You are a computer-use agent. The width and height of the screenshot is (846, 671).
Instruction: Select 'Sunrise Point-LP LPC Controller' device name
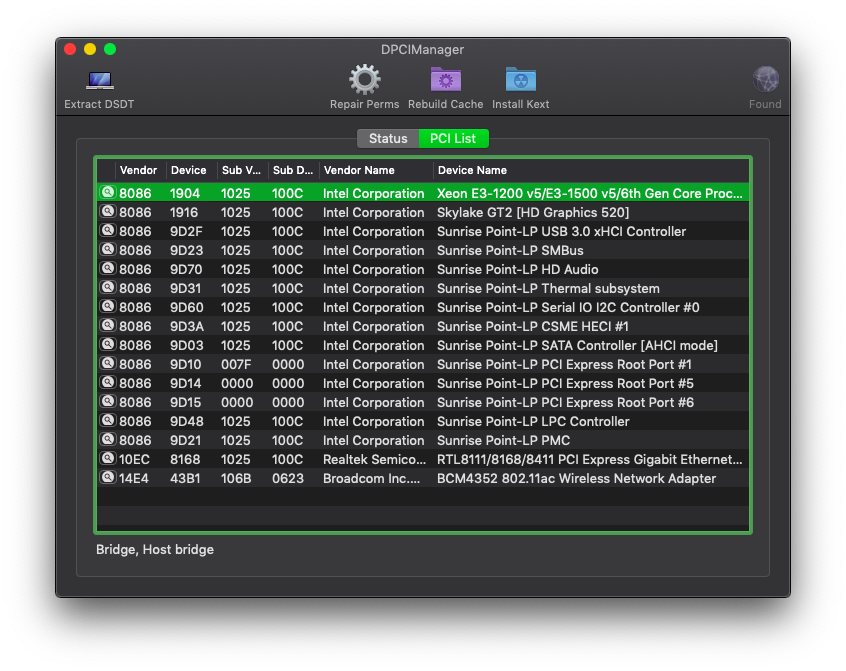[x=533, y=421]
